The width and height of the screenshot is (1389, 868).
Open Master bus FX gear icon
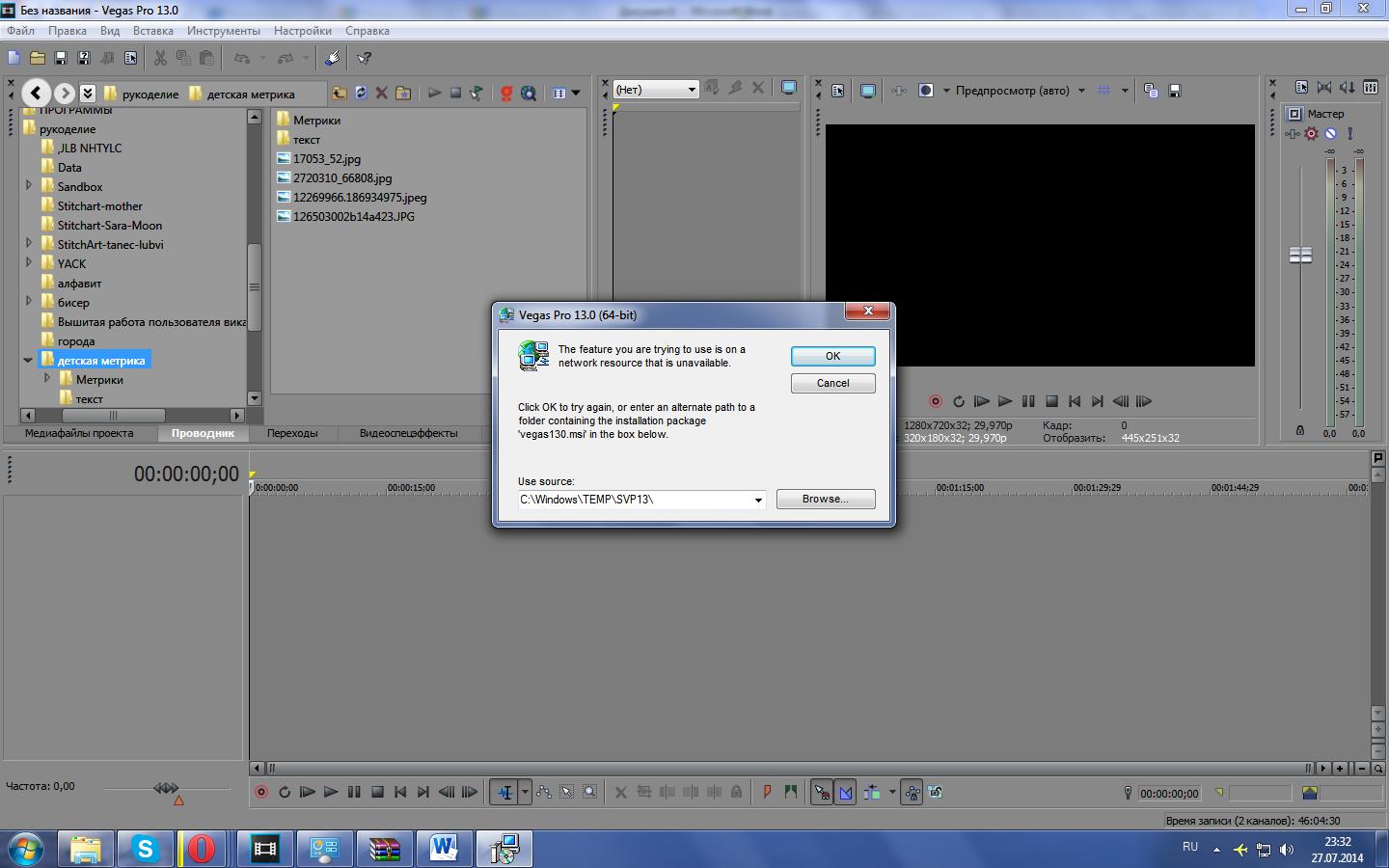point(1312,134)
